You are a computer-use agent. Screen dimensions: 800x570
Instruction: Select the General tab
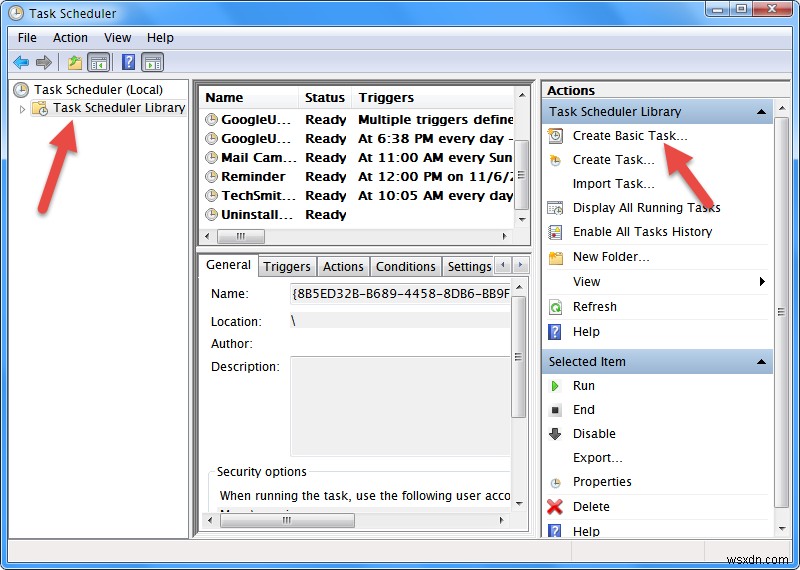click(x=228, y=265)
